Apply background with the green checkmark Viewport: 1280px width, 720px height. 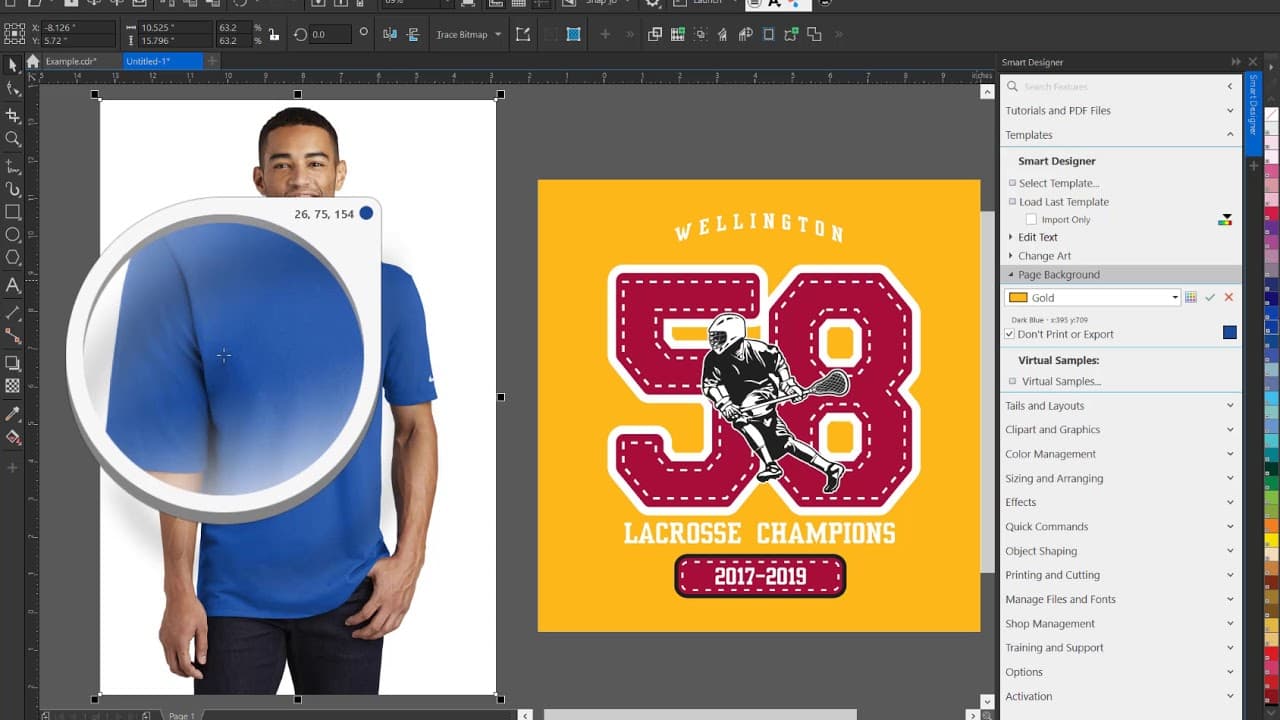[1210, 297]
